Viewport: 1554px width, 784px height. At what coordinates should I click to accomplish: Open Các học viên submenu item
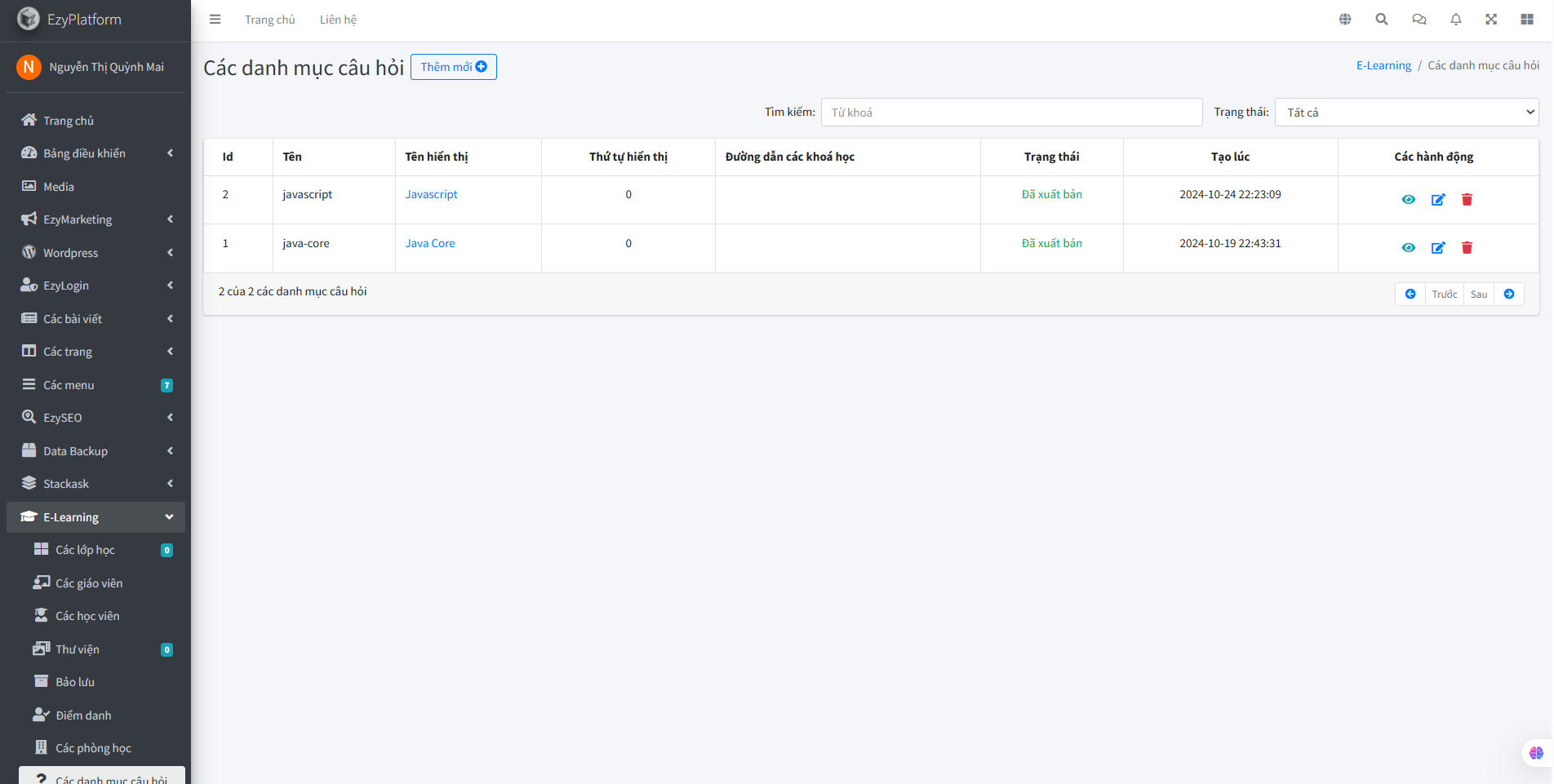coord(102,616)
